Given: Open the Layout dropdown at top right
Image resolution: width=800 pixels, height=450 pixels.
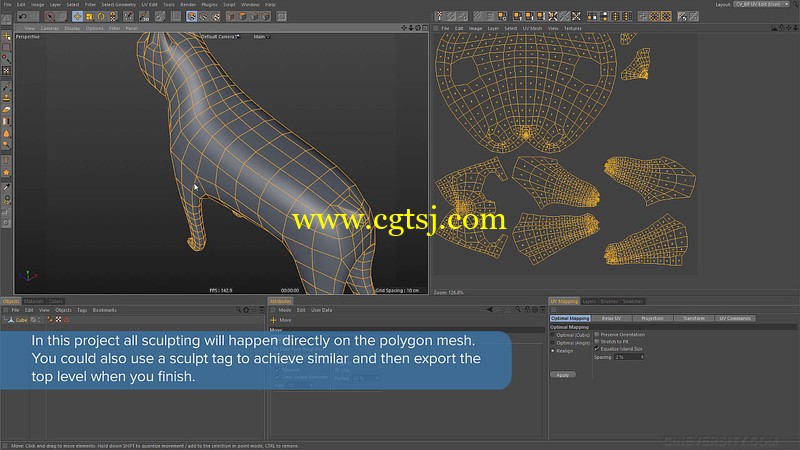Looking at the screenshot, I should (761, 4).
